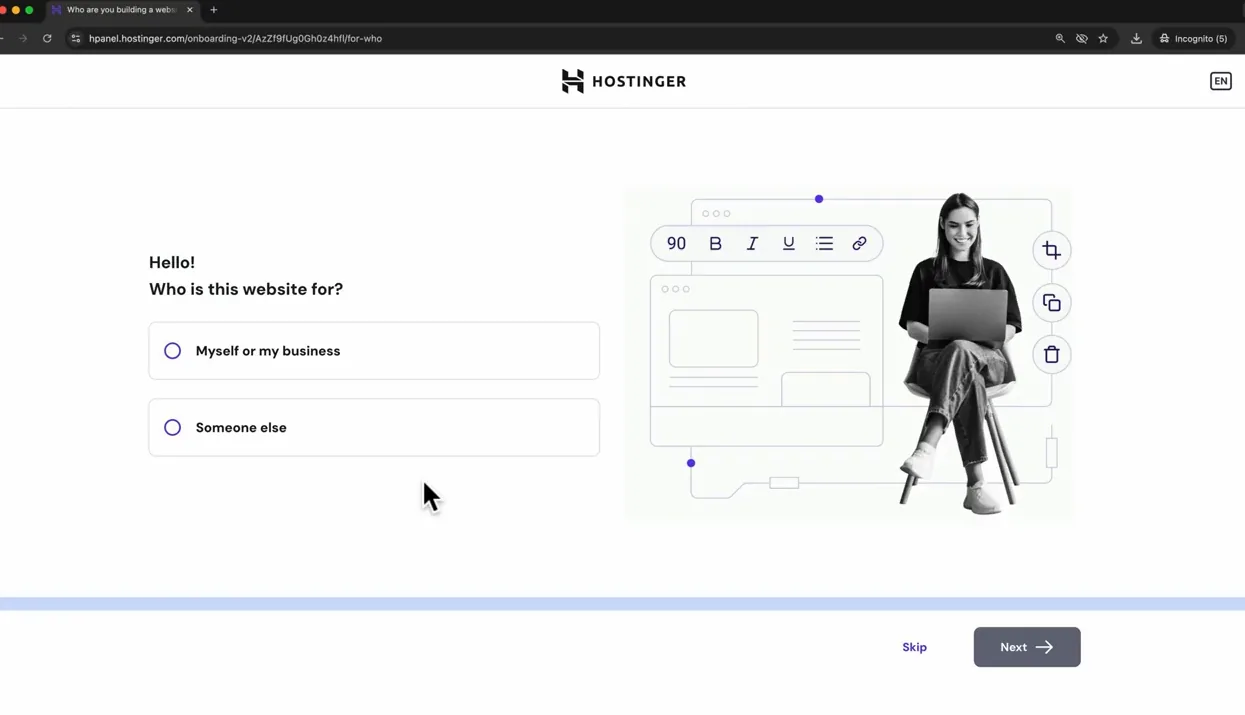The width and height of the screenshot is (1245, 715).
Task: Click the tracking protection eye icon
Action: tap(1082, 38)
